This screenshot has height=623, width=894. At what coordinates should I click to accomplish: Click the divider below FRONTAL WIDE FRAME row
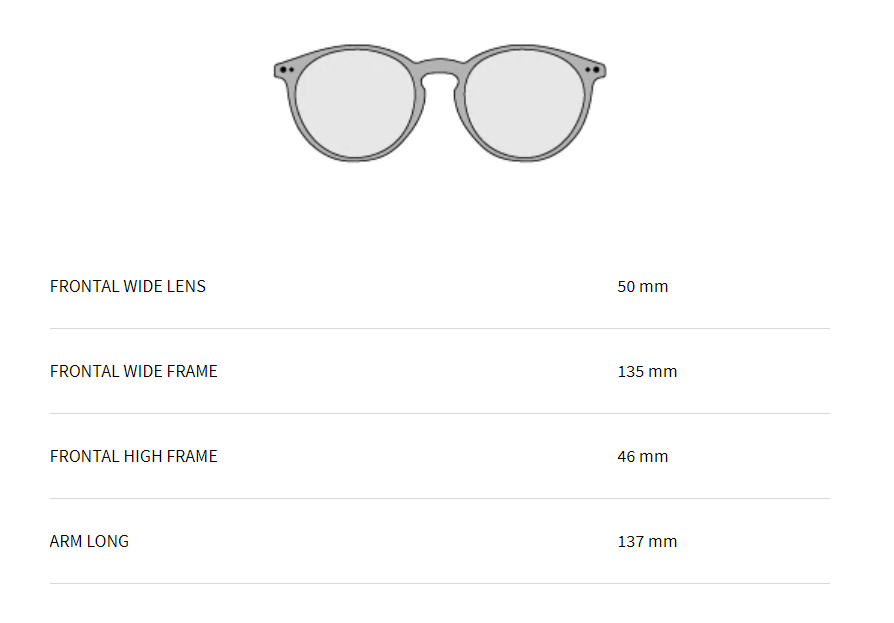440,413
